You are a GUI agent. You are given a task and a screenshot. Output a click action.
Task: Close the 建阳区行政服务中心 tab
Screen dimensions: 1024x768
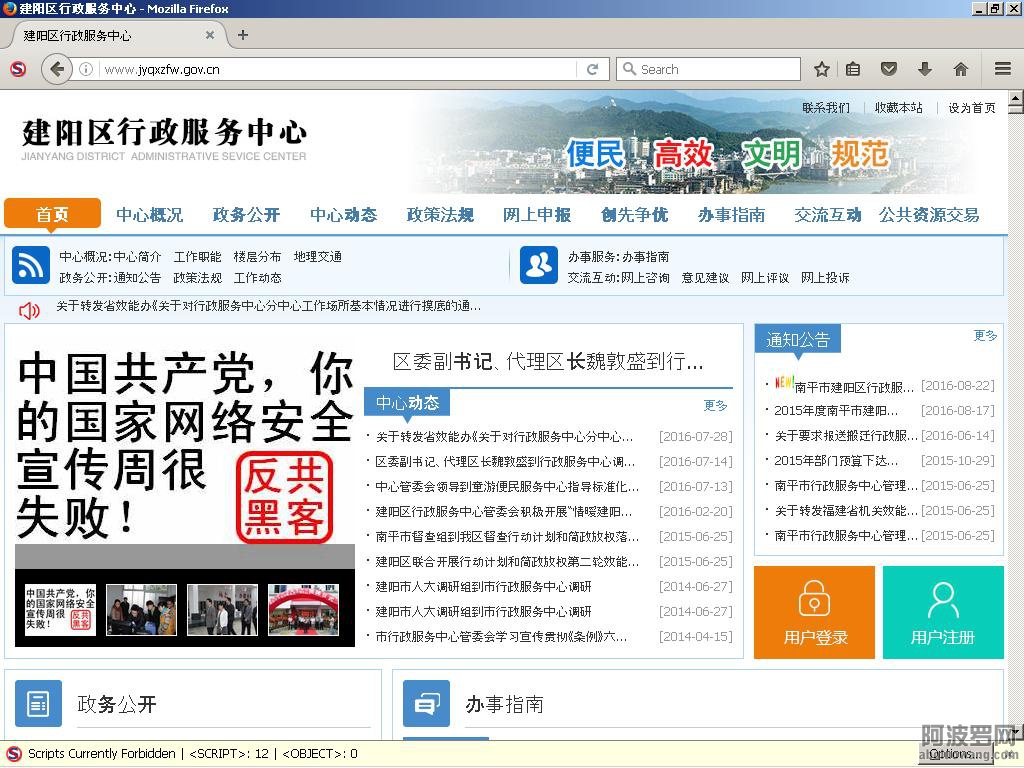pos(210,35)
